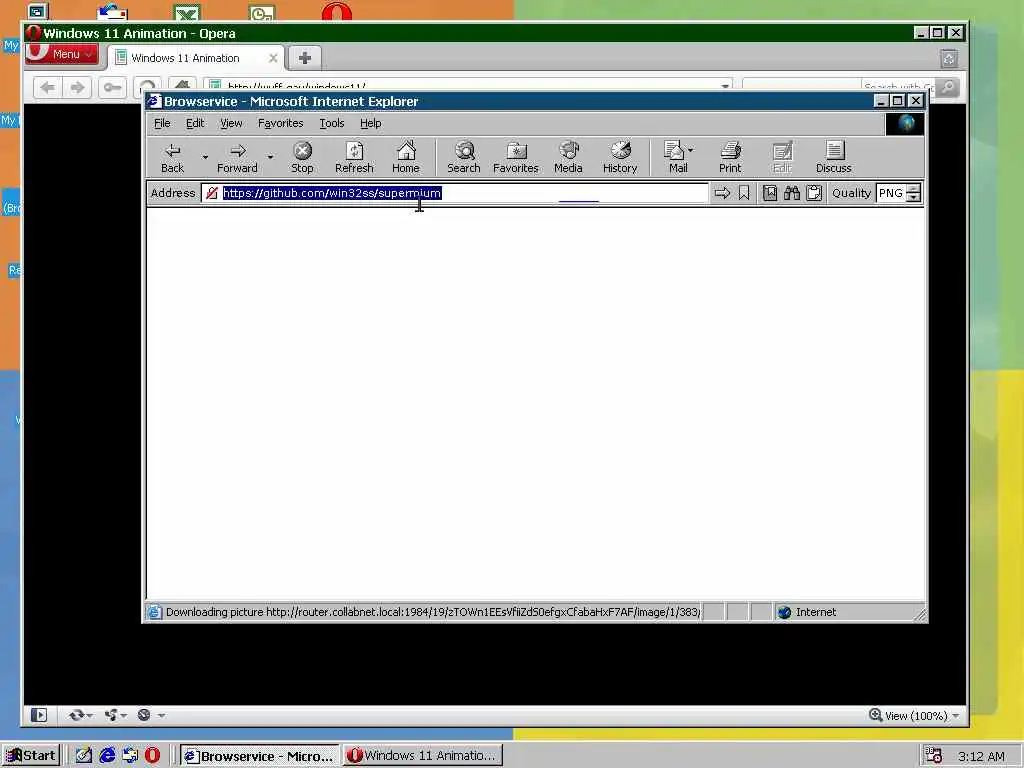Viewport: 1024px width, 768px height.
Task: Switch to Windows 11 Animation taskbar button
Action: point(423,756)
